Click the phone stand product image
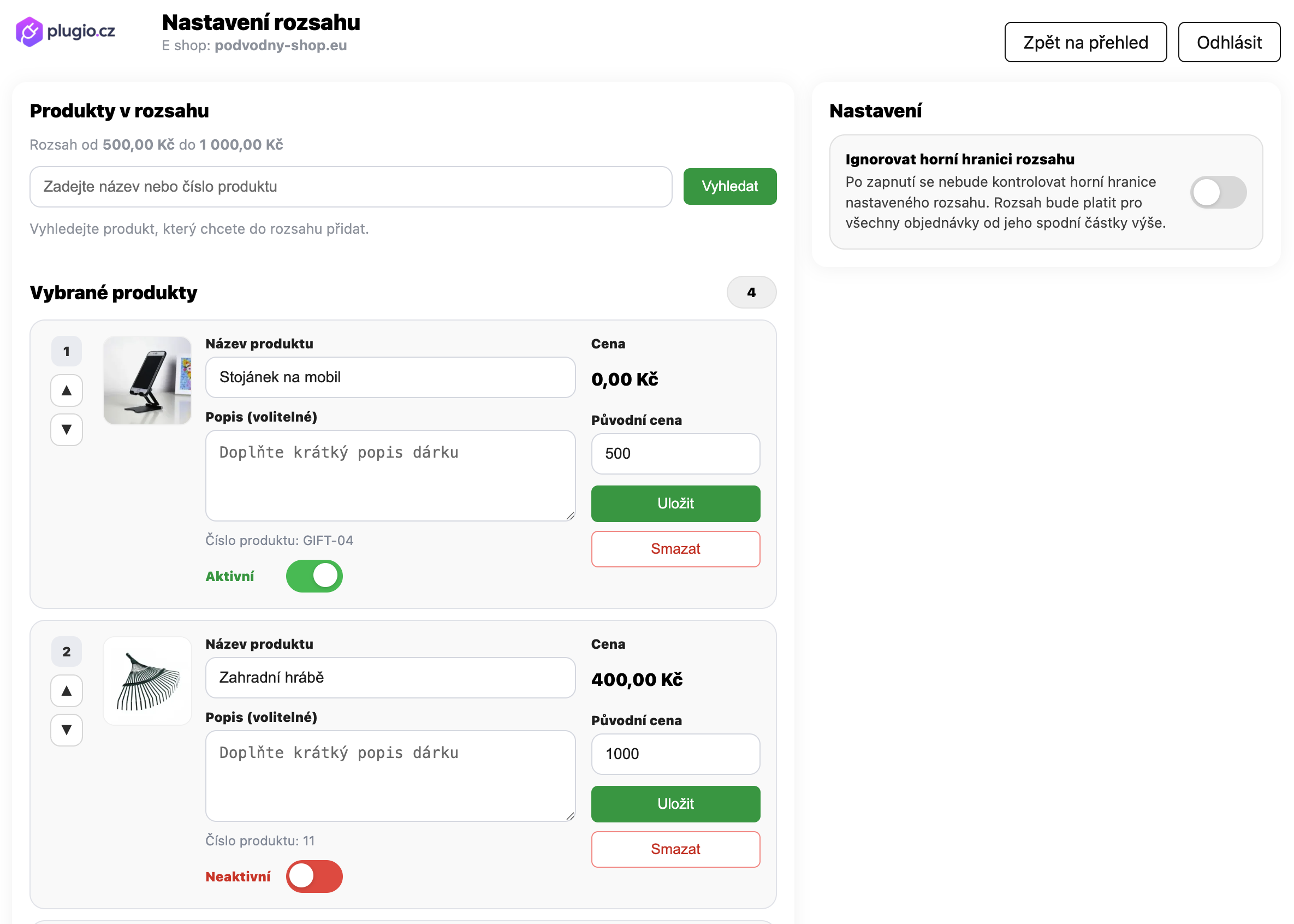The width and height of the screenshot is (1294, 924). 147,380
